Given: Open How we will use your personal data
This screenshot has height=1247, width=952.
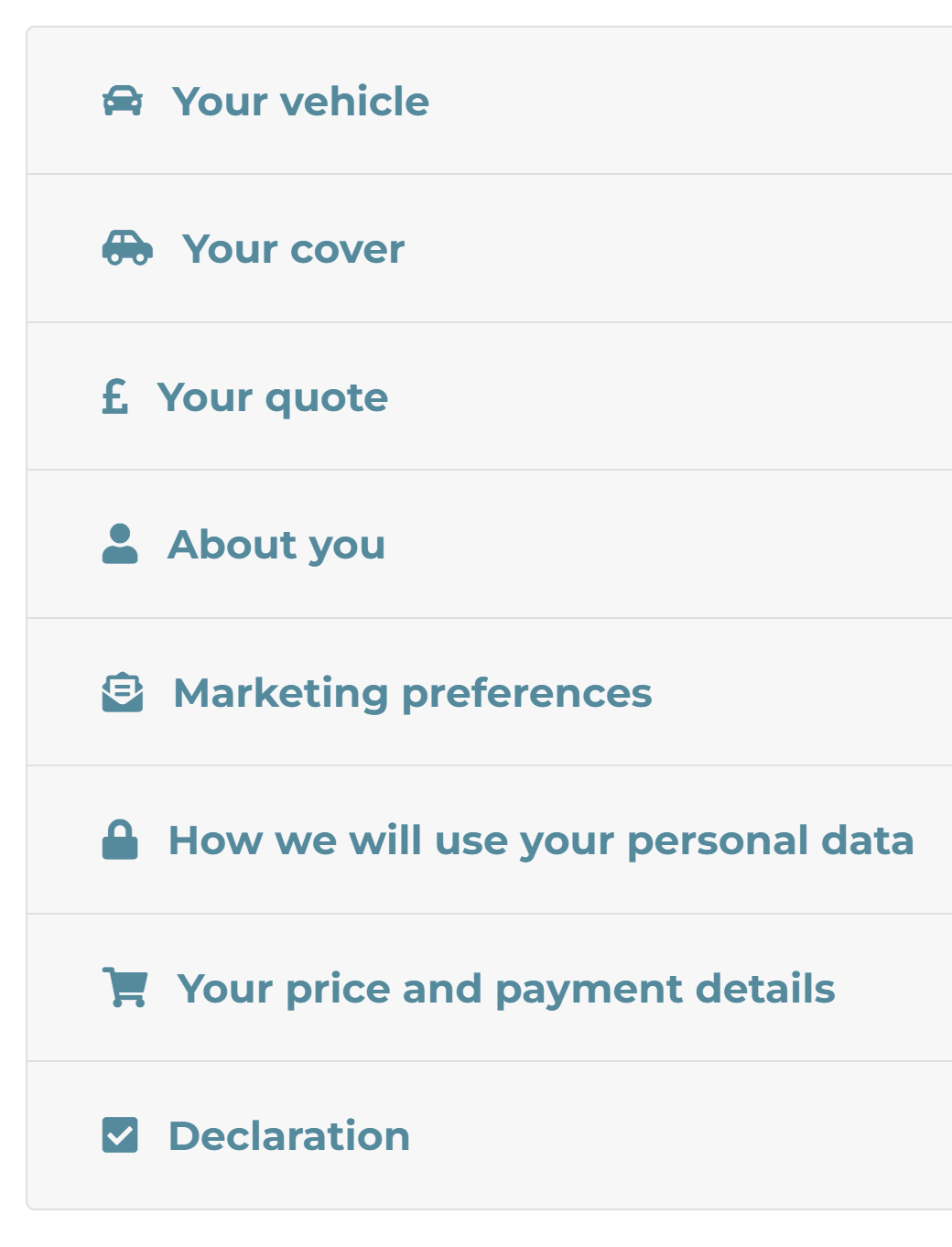Looking at the screenshot, I should (541, 840).
